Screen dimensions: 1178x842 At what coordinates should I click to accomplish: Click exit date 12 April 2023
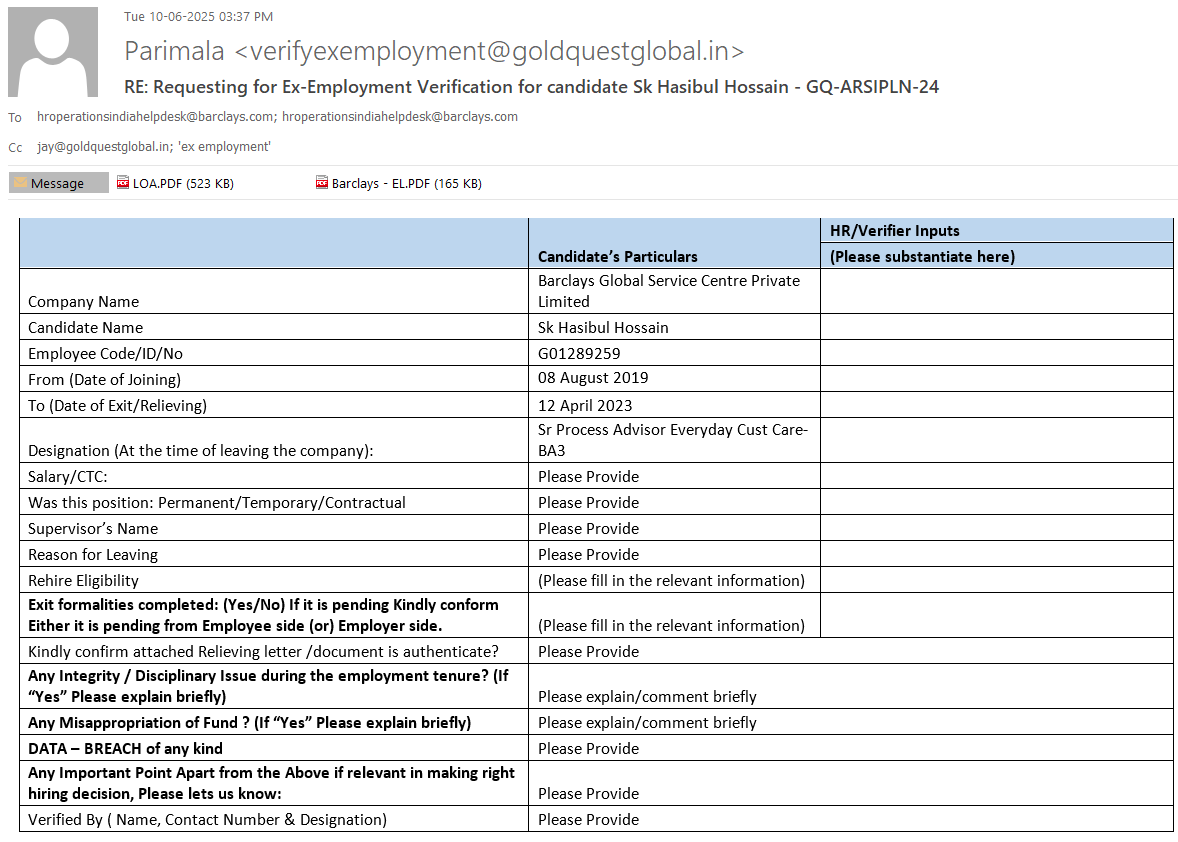click(x=584, y=406)
